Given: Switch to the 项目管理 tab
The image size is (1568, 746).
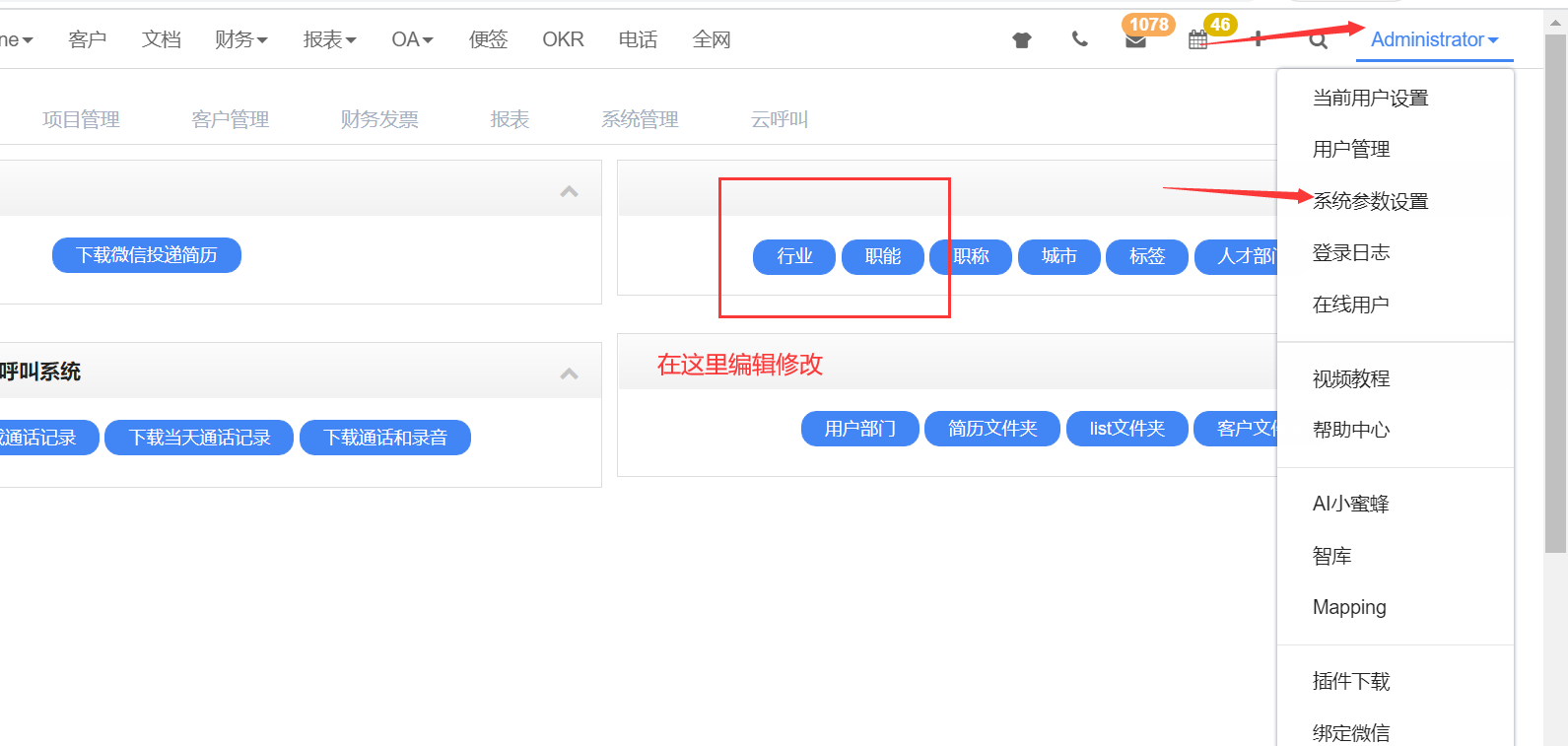Looking at the screenshot, I should click(81, 119).
